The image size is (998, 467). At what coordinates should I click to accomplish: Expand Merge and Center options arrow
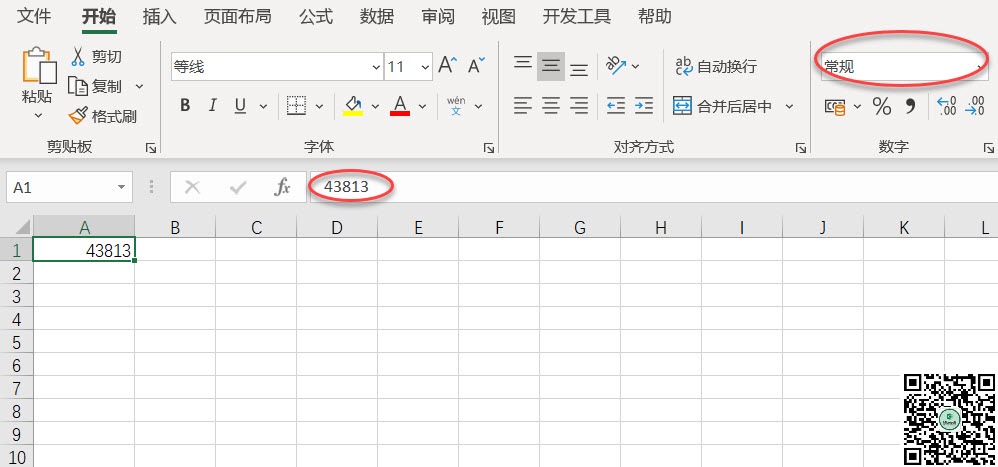(x=789, y=106)
